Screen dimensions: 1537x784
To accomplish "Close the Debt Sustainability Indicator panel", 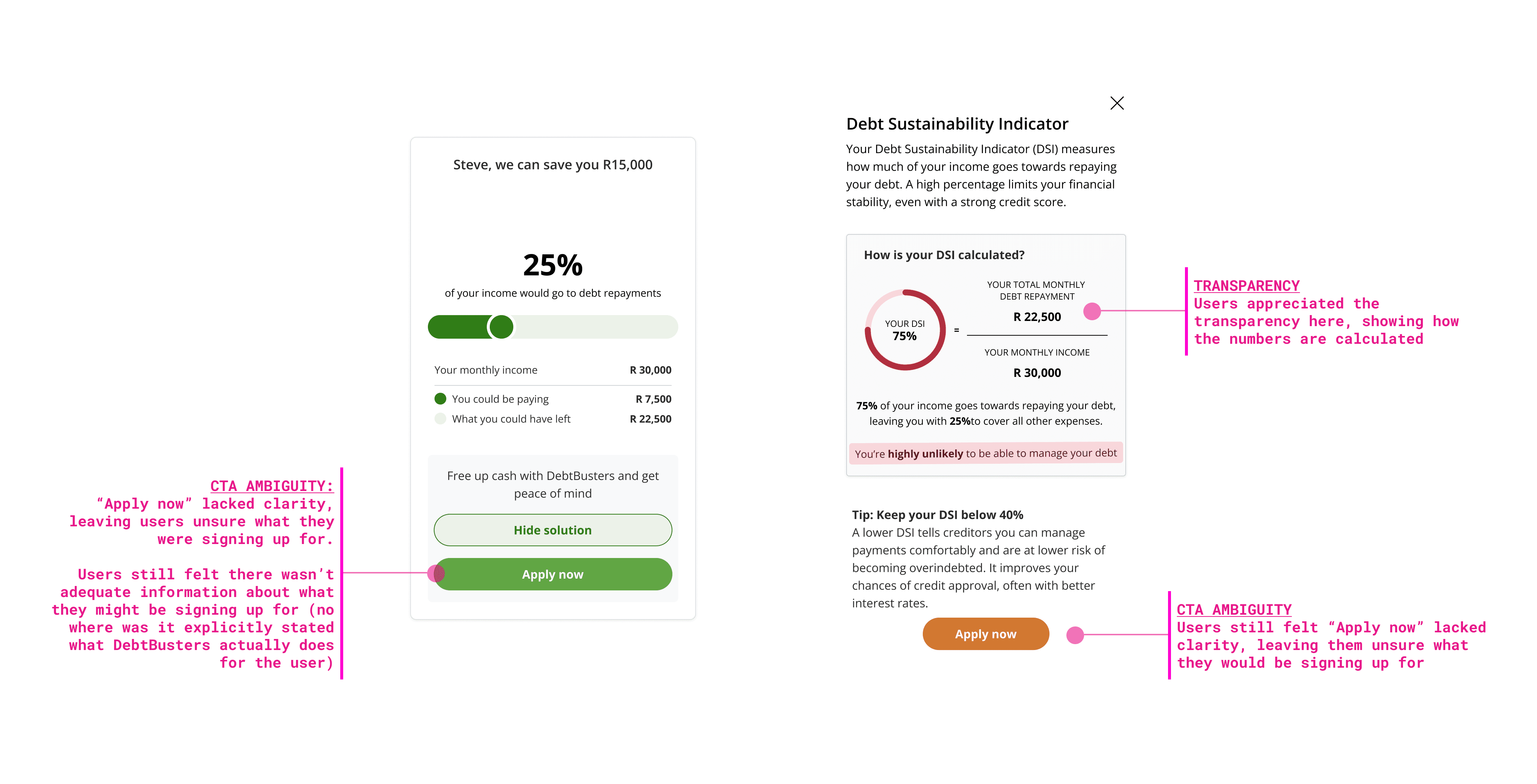I will [1116, 103].
